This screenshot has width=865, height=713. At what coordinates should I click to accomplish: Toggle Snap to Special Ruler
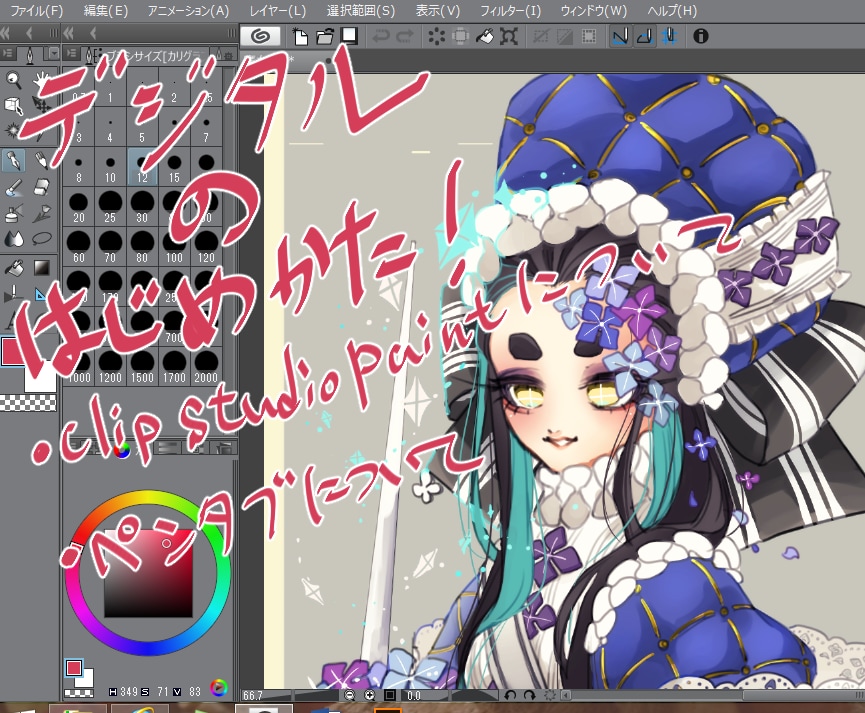pos(645,36)
